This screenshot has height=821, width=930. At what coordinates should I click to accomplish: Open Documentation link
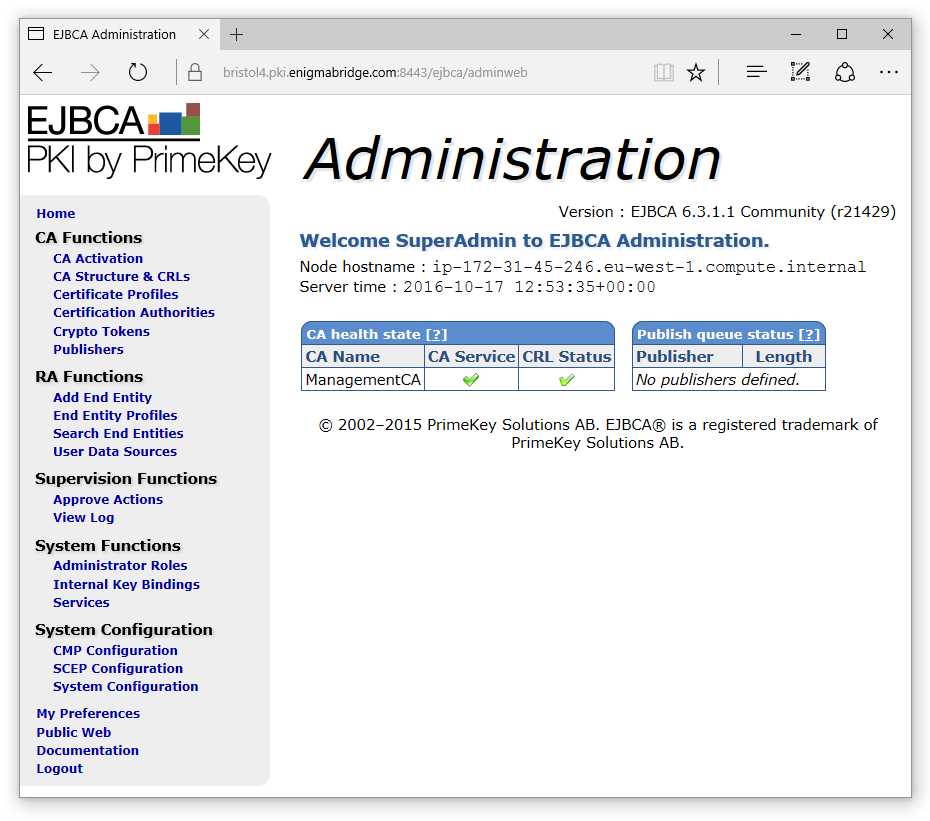88,750
